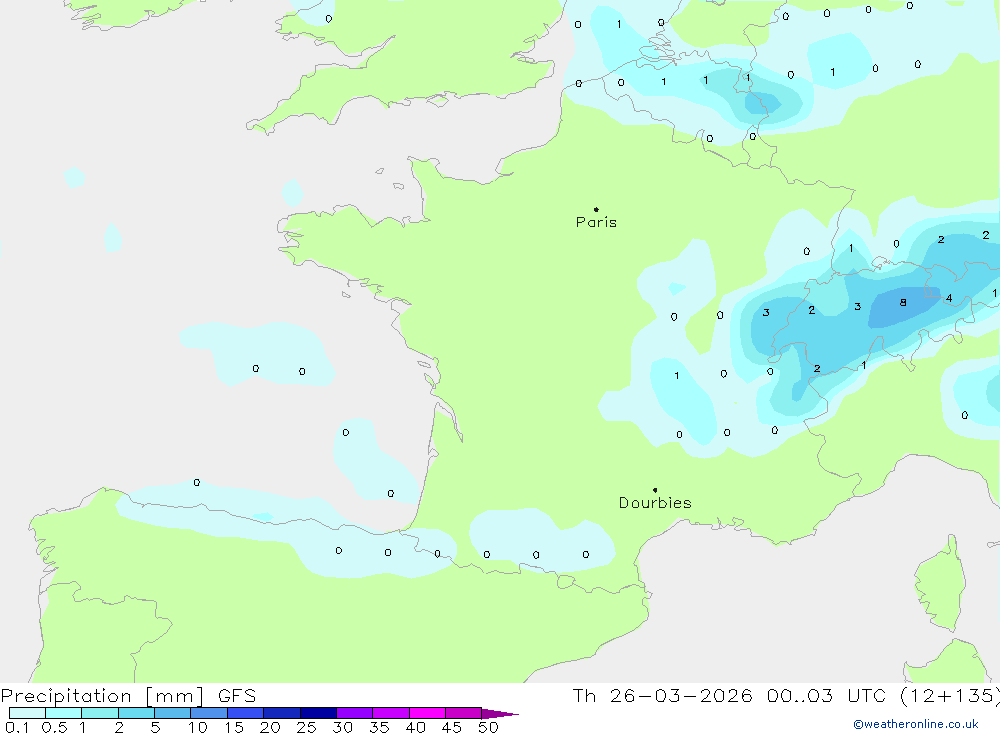Click the legend label '25'
Viewport: 1000px width, 733px height.
click(306, 727)
